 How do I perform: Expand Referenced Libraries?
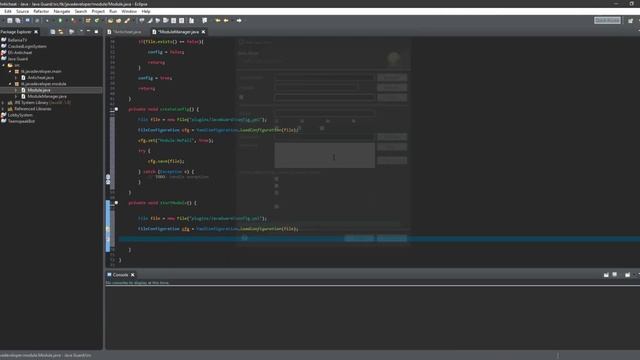(x=4, y=109)
